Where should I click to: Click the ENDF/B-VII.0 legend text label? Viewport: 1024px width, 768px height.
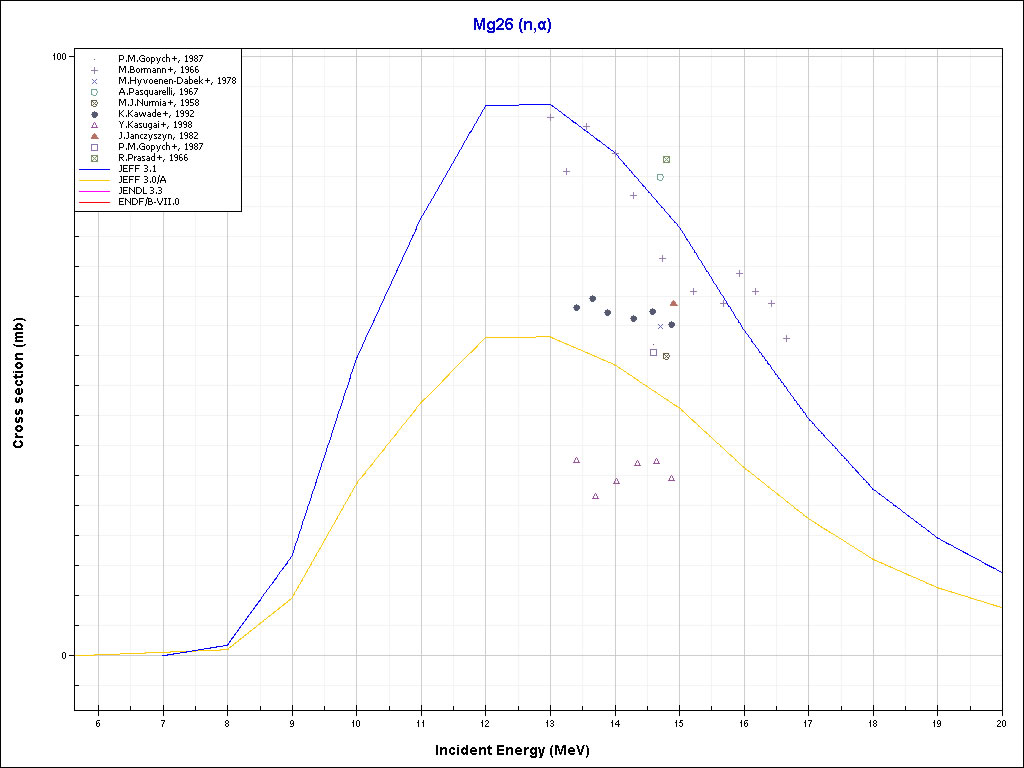[149, 202]
